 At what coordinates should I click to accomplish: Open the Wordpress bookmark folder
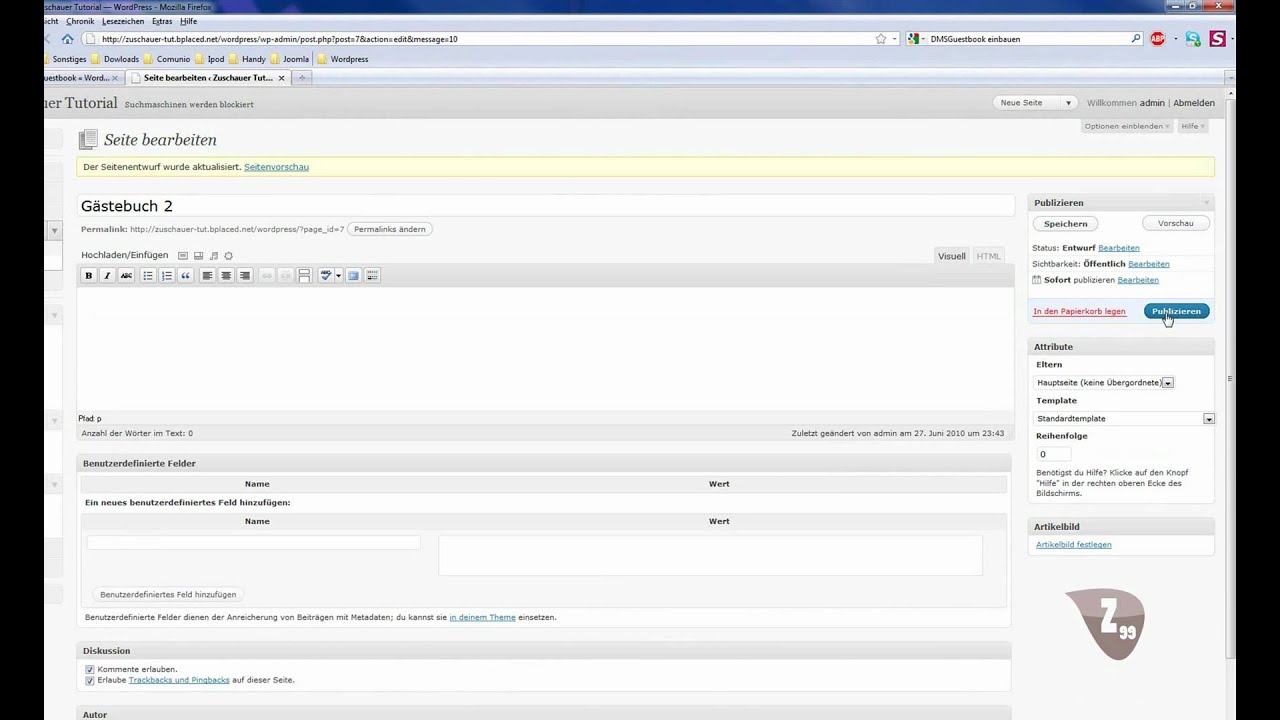pos(343,59)
